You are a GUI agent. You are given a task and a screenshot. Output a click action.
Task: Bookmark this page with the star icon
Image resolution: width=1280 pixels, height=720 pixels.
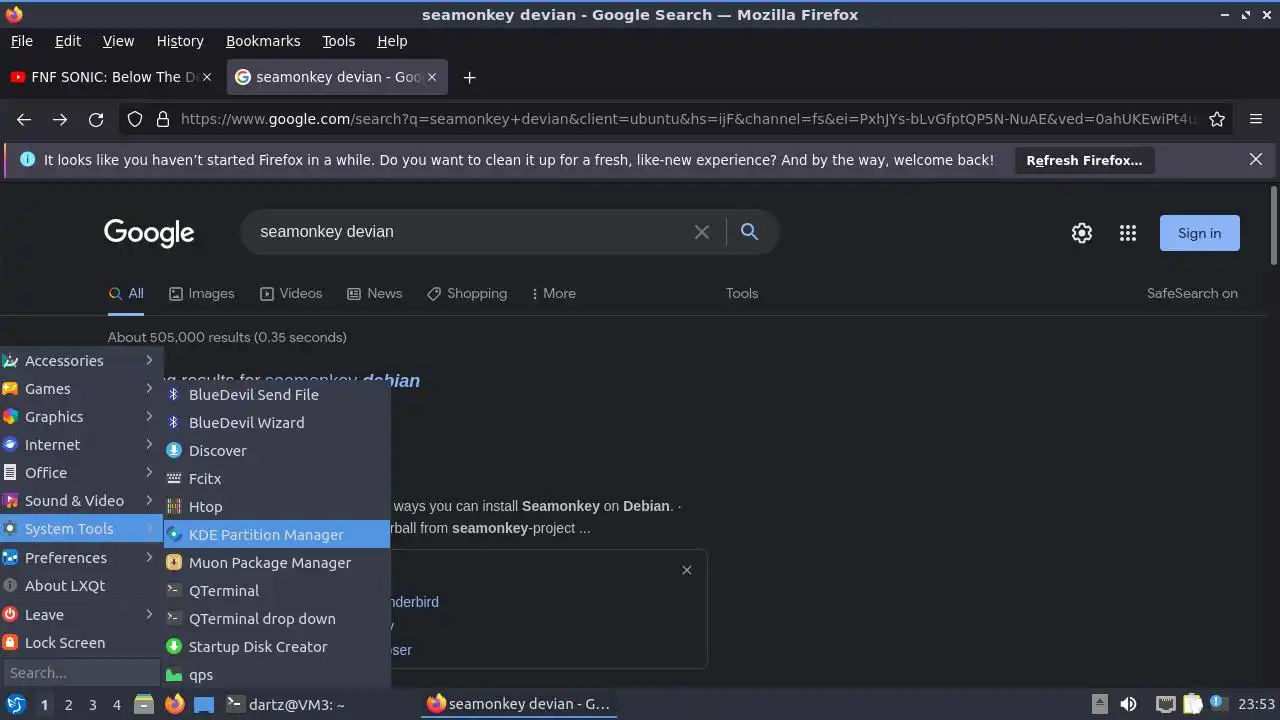click(x=1217, y=119)
